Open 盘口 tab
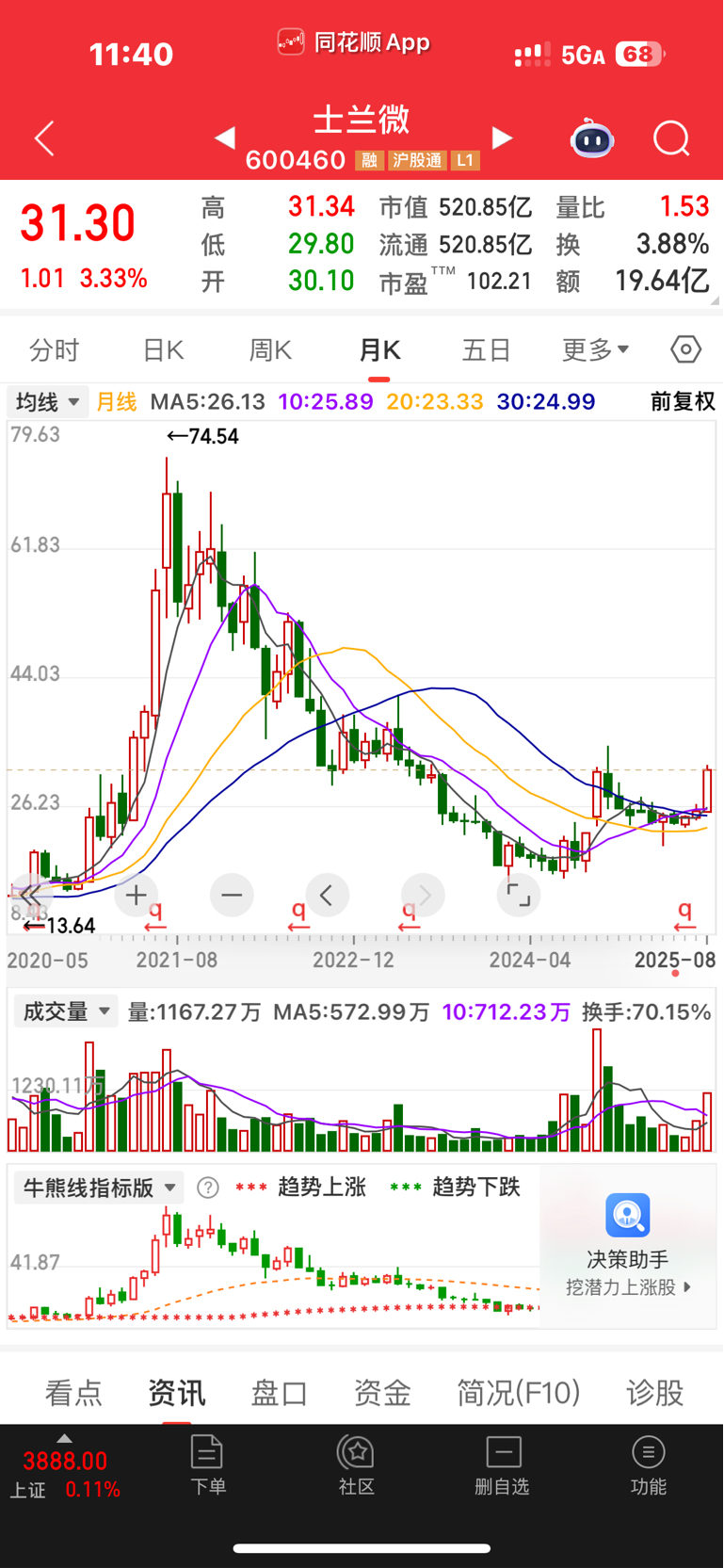This screenshot has width=724, height=1568. [x=280, y=1393]
